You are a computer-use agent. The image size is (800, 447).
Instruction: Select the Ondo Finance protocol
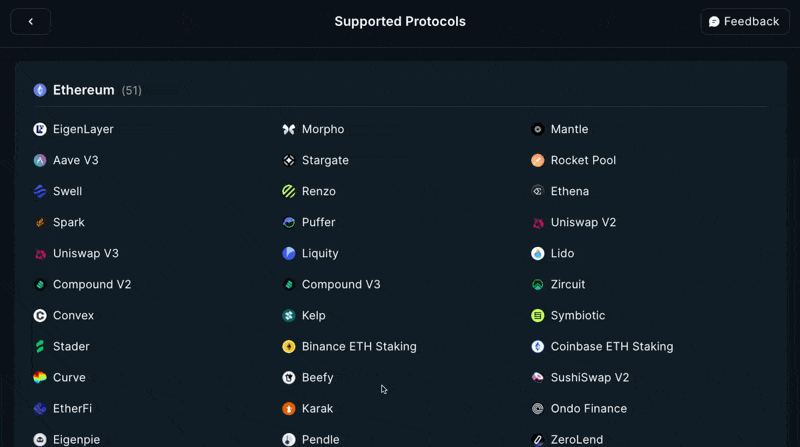coord(579,409)
